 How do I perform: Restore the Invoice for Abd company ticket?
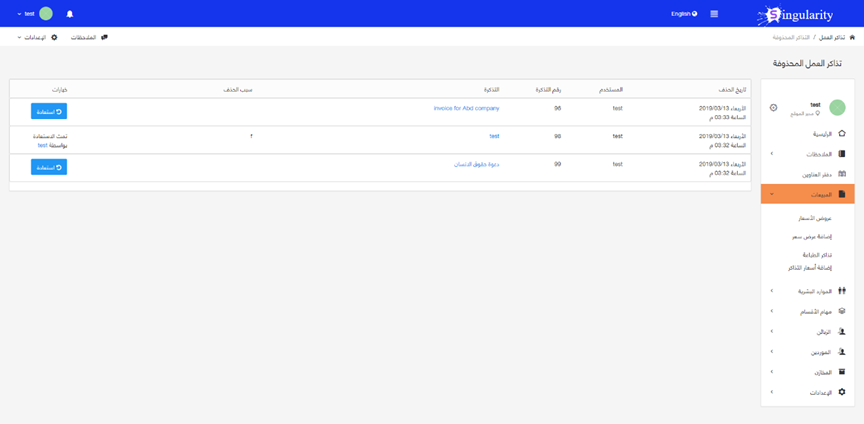click(49, 111)
